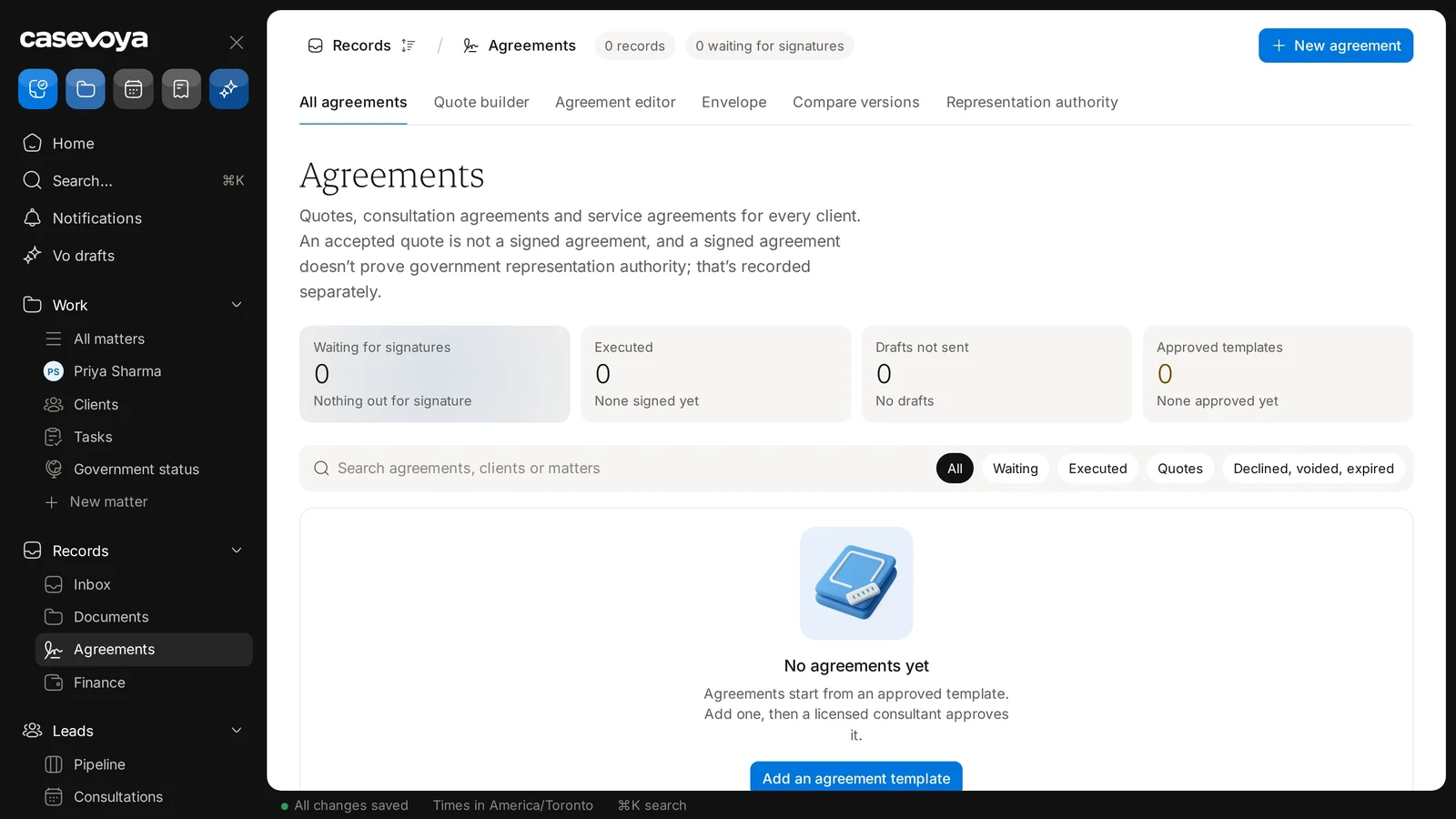This screenshot has width=1456, height=819.
Task: Close the sidebar with the X icon
Action: [x=237, y=43]
